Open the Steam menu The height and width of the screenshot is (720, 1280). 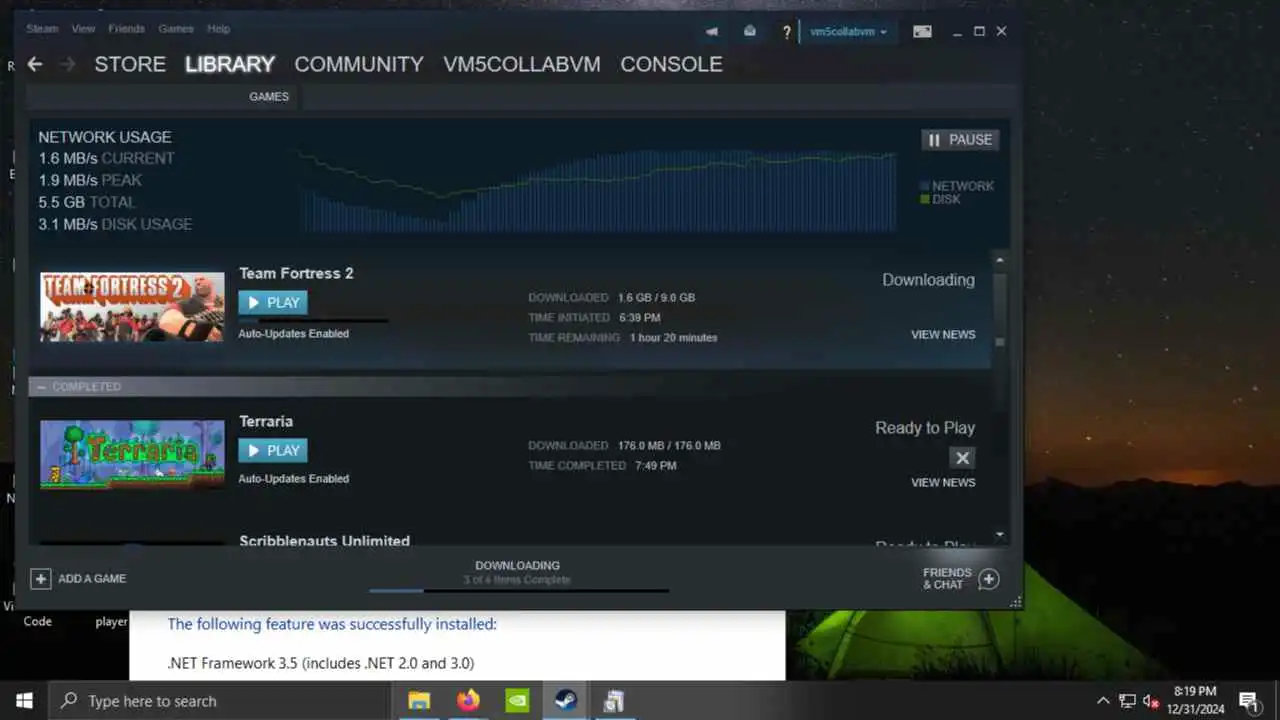tap(42, 29)
